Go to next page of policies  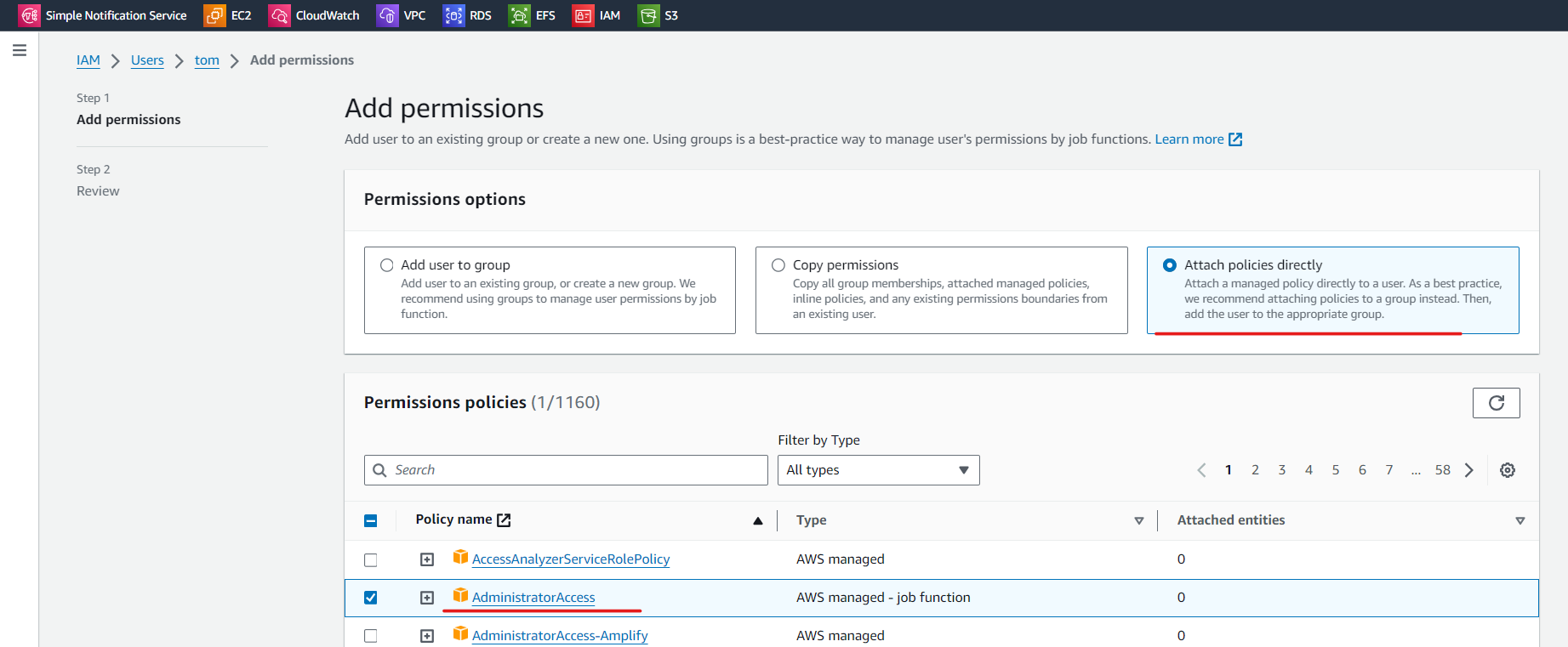[1468, 470]
